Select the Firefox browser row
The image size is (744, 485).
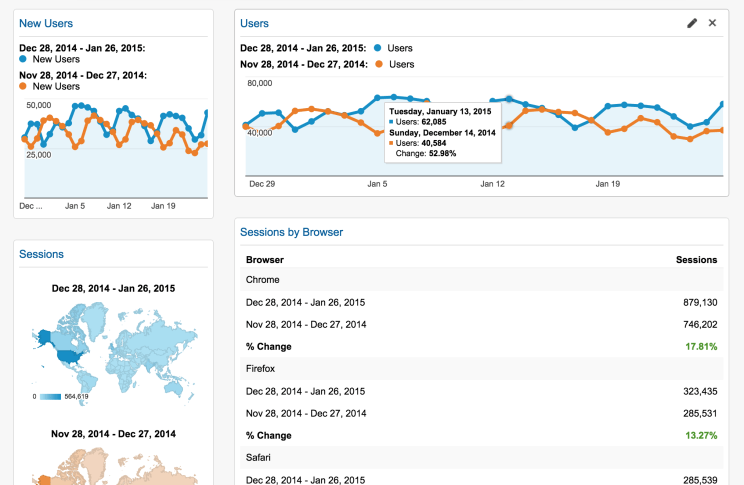coord(482,368)
